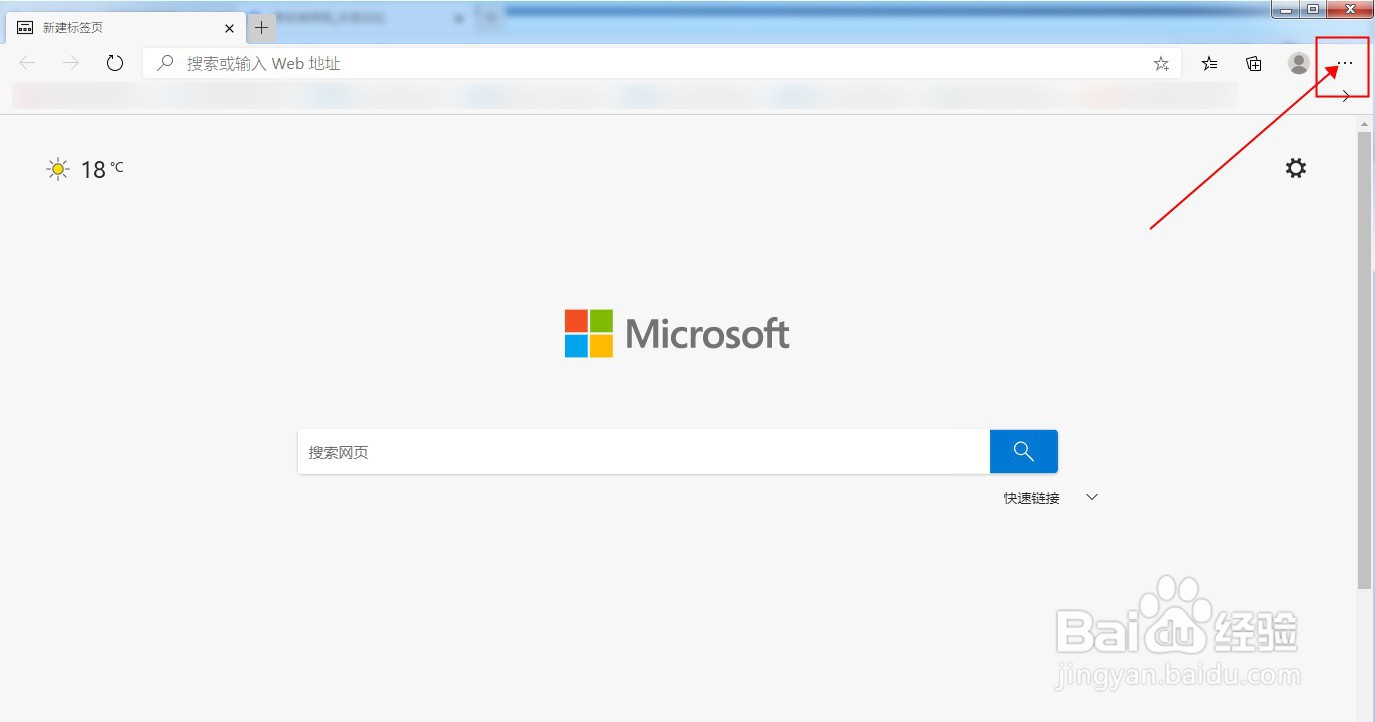Image resolution: width=1375 pixels, height=722 pixels.
Task: Click the Refresh button
Action: pos(115,63)
